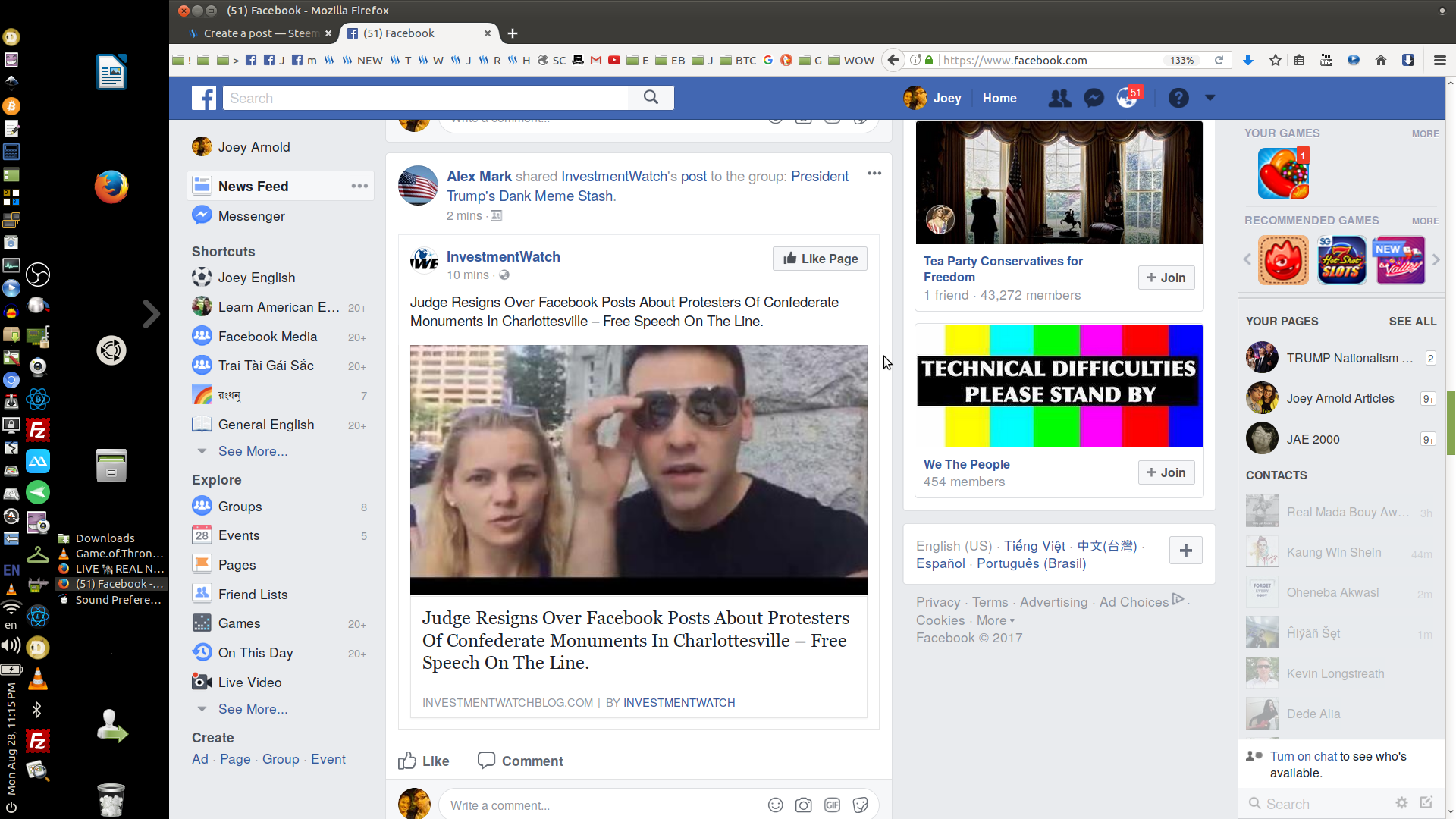Expand "See More" under Explore
1456x819 pixels.
[x=253, y=709]
